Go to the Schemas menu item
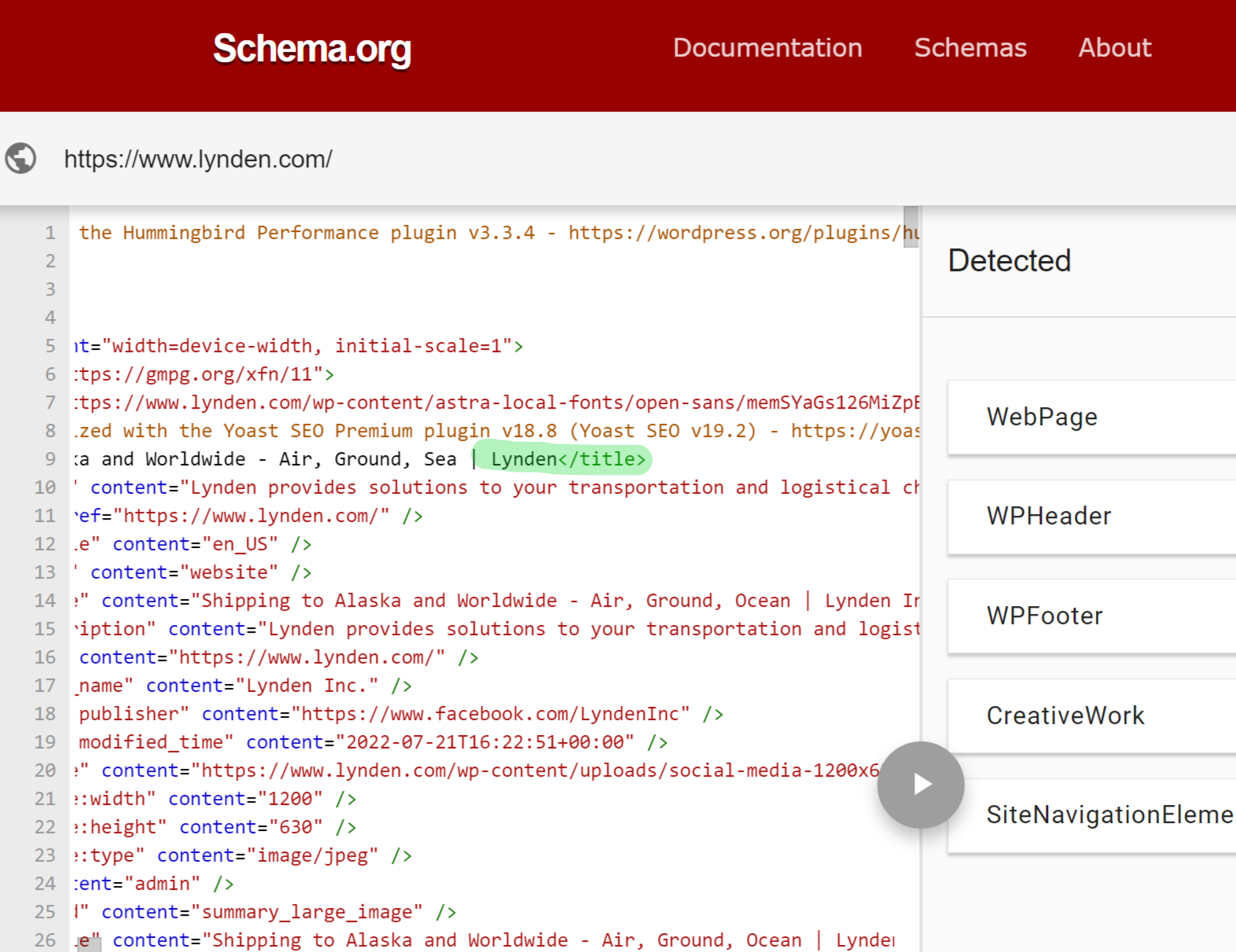 969,48
